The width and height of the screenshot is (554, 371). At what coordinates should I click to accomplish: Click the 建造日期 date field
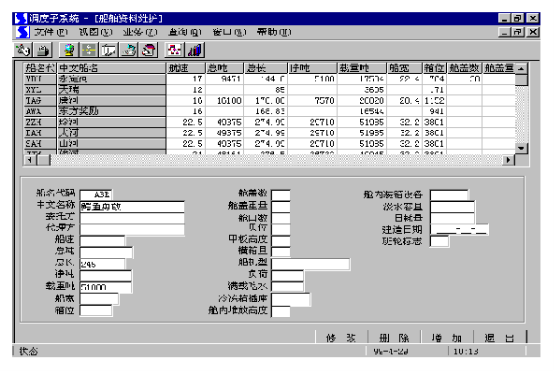pyautogui.click(x=459, y=230)
